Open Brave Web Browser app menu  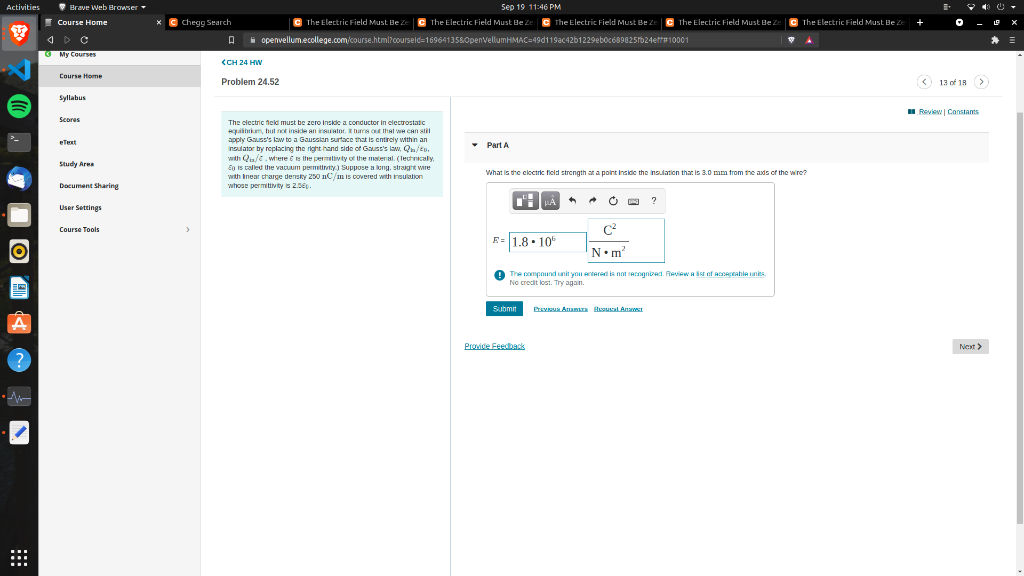(x=102, y=7)
